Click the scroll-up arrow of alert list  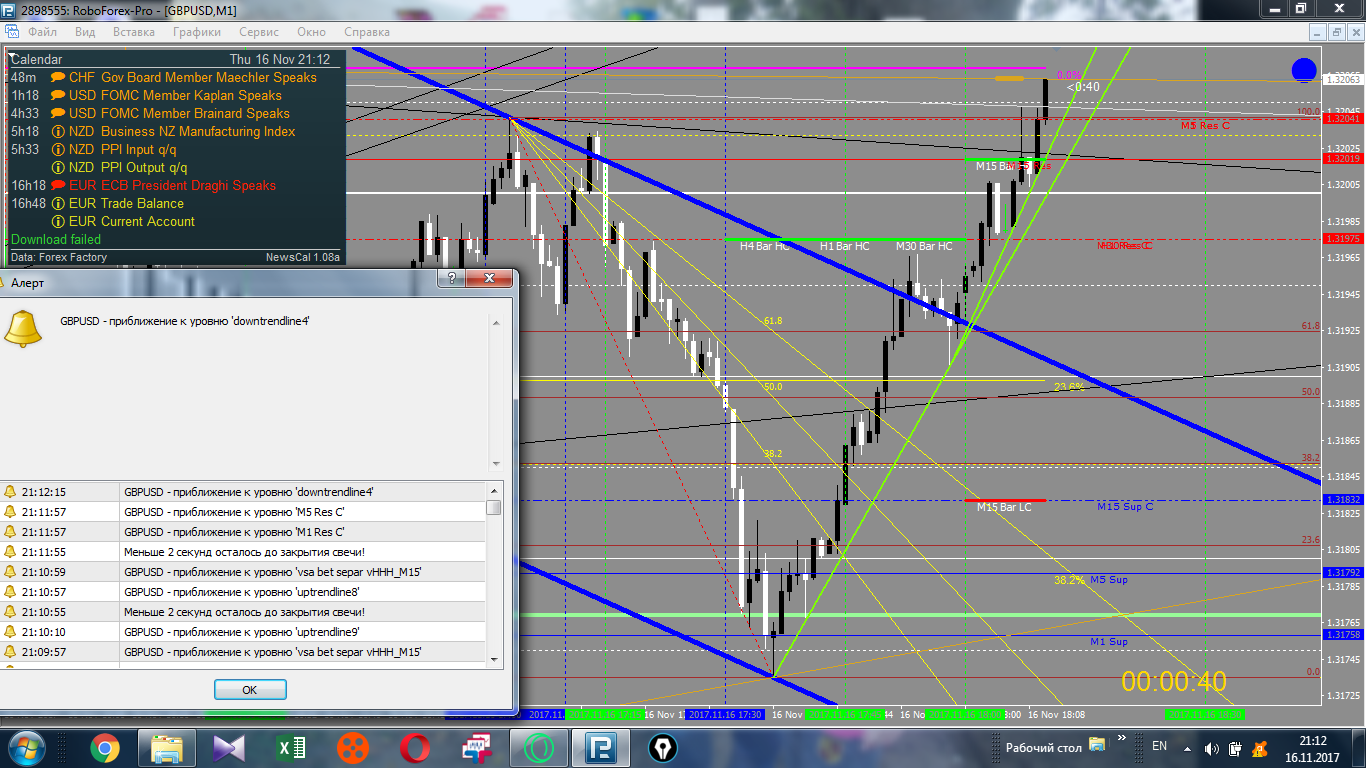pyautogui.click(x=494, y=490)
